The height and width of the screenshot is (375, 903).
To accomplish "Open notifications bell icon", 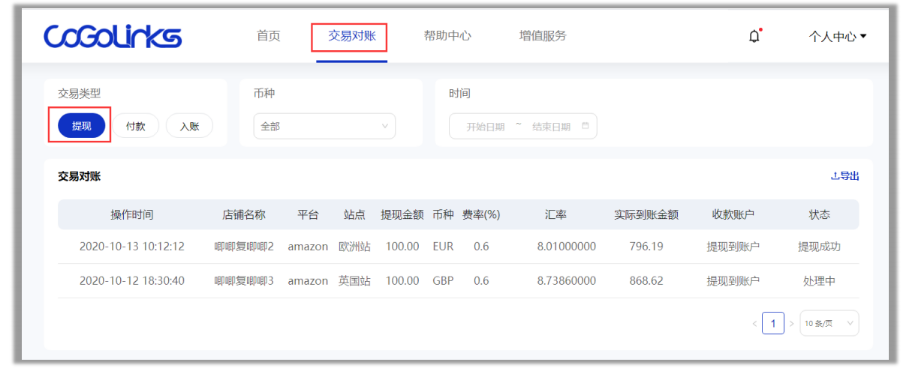I will (x=754, y=36).
